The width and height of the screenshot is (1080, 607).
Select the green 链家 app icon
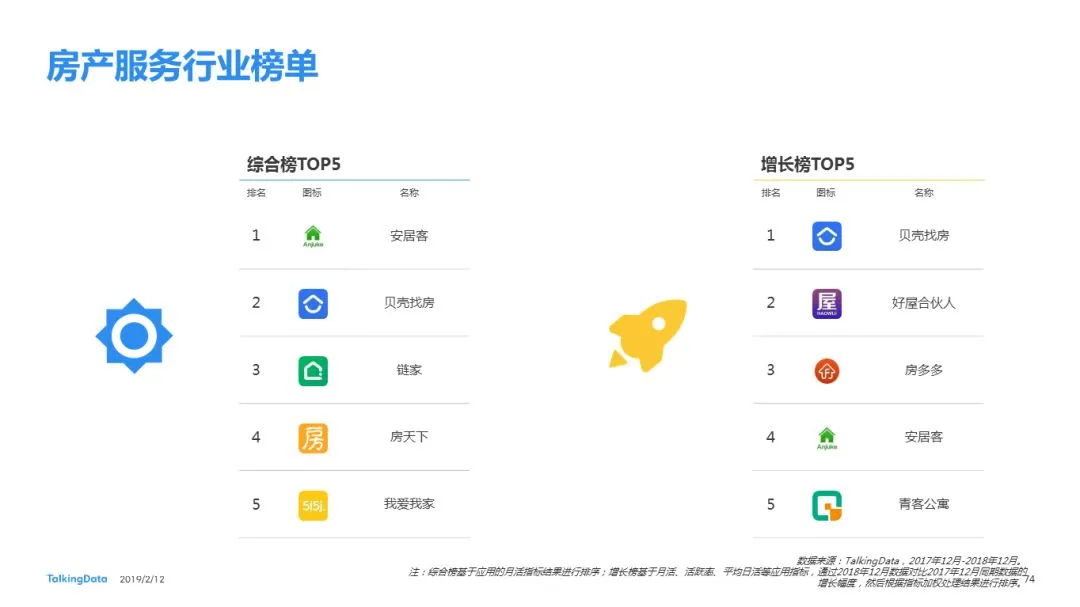pos(313,371)
